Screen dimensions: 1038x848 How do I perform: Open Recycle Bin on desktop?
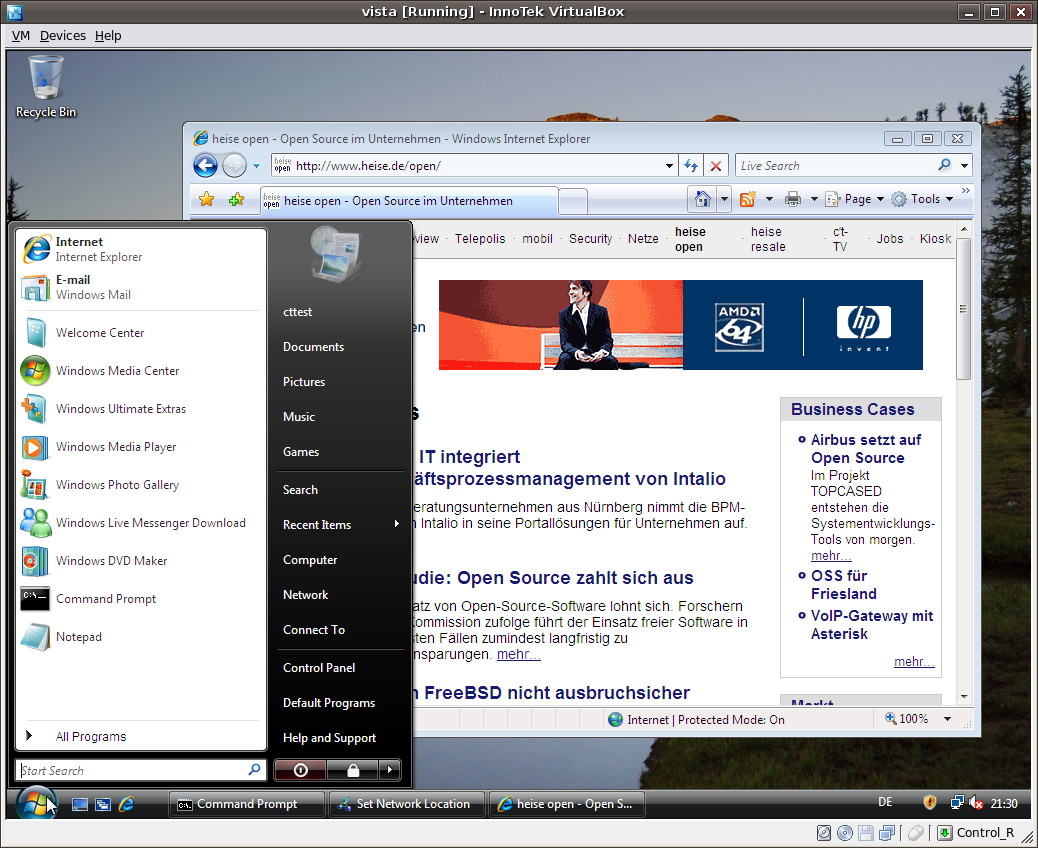pos(46,87)
